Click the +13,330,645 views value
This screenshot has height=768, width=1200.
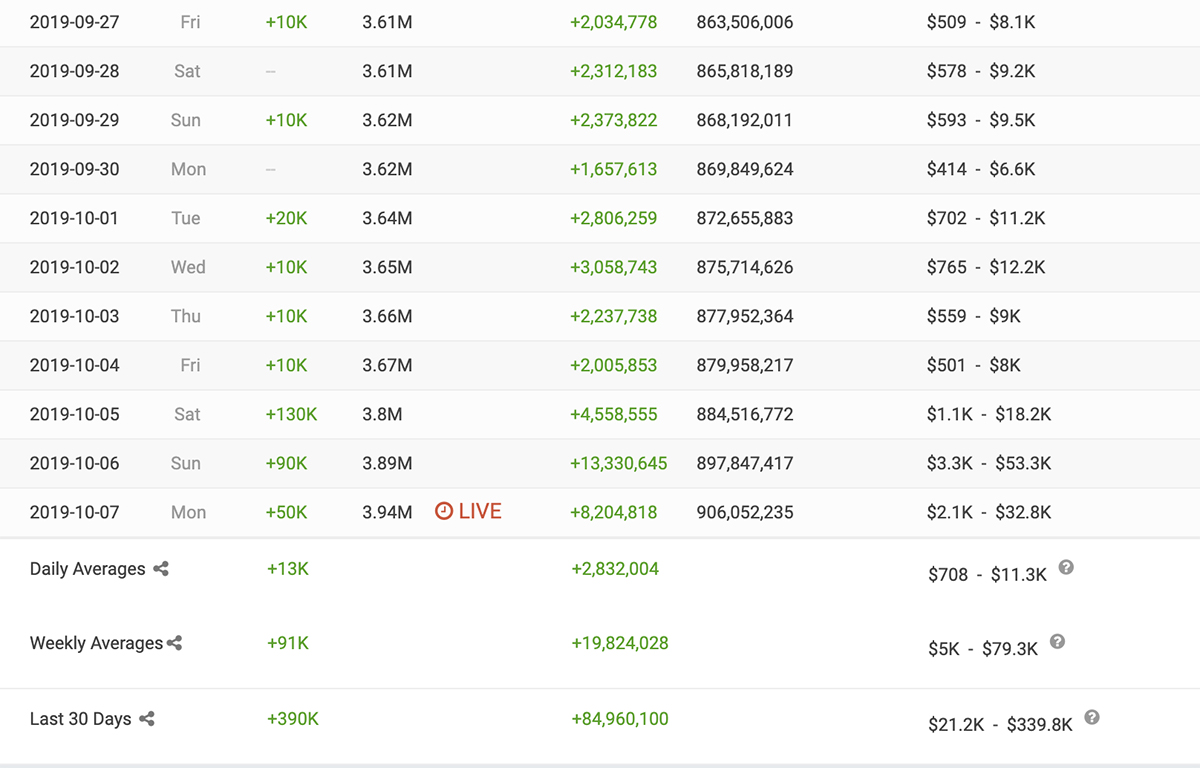pyautogui.click(x=618, y=463)
